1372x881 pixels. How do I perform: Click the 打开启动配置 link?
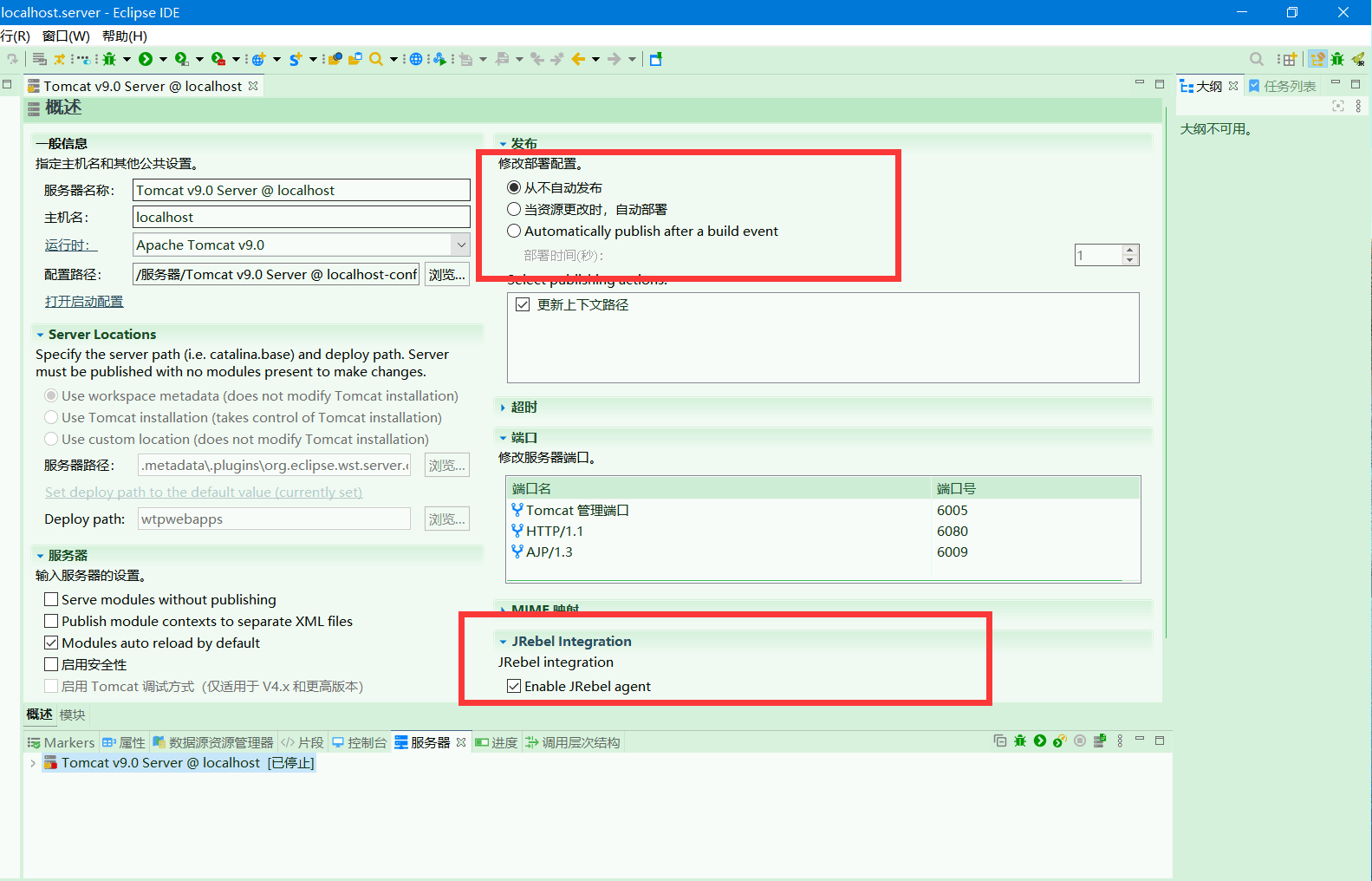point(84,301)
